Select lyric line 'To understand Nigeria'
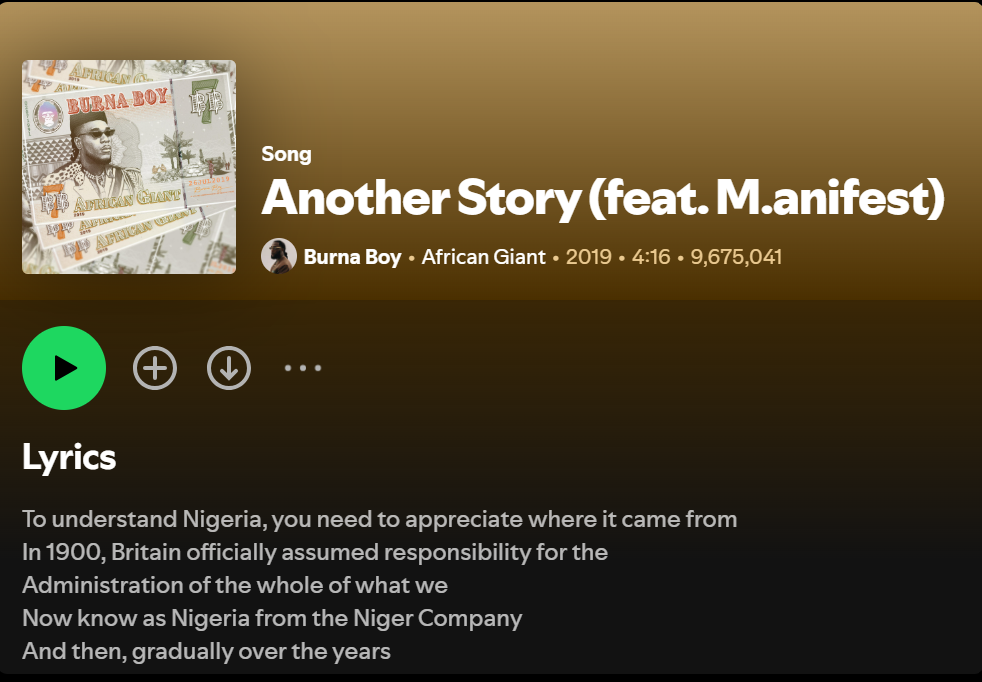Image resolution: width=982 pixels, height=682 pixels. 380,519
